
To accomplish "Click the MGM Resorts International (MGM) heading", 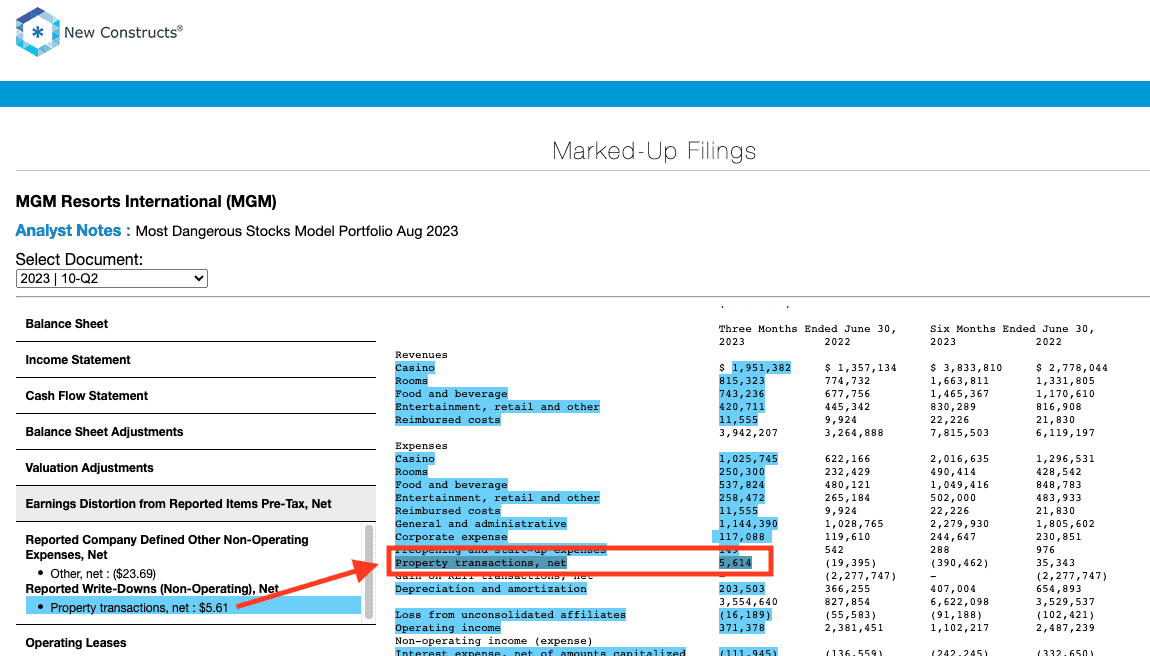I will point(146,202).
